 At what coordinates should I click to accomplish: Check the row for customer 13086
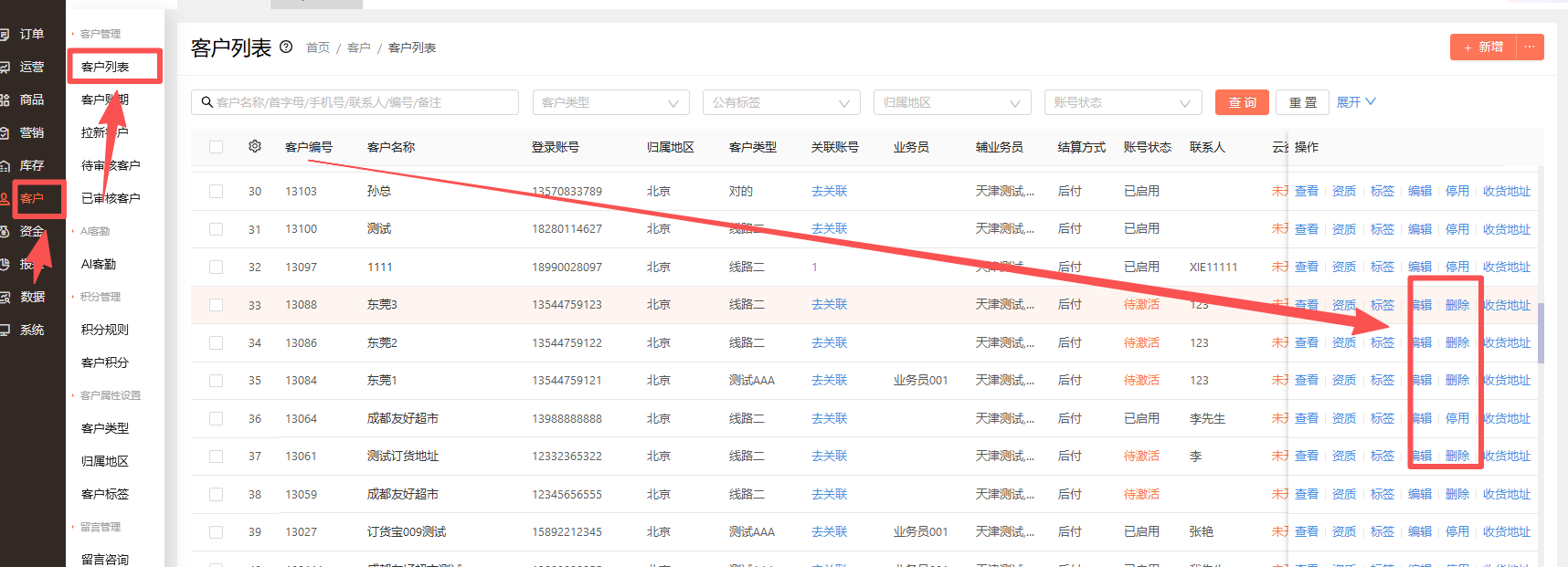tap(216, 342)
